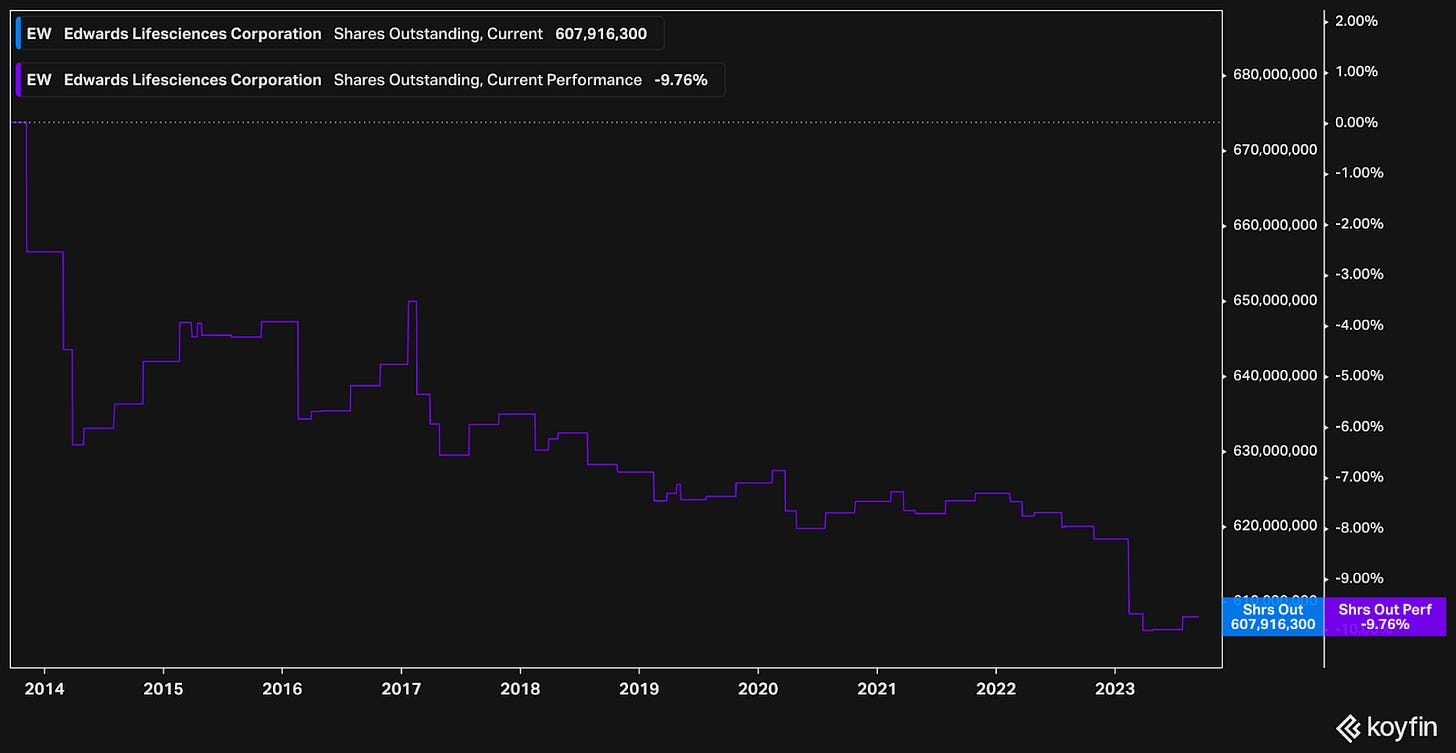The height and width of the screenshot is (753, 1456).
Task: Click the 630,000,000 axis value
Action: click(x=1275, y=451)
